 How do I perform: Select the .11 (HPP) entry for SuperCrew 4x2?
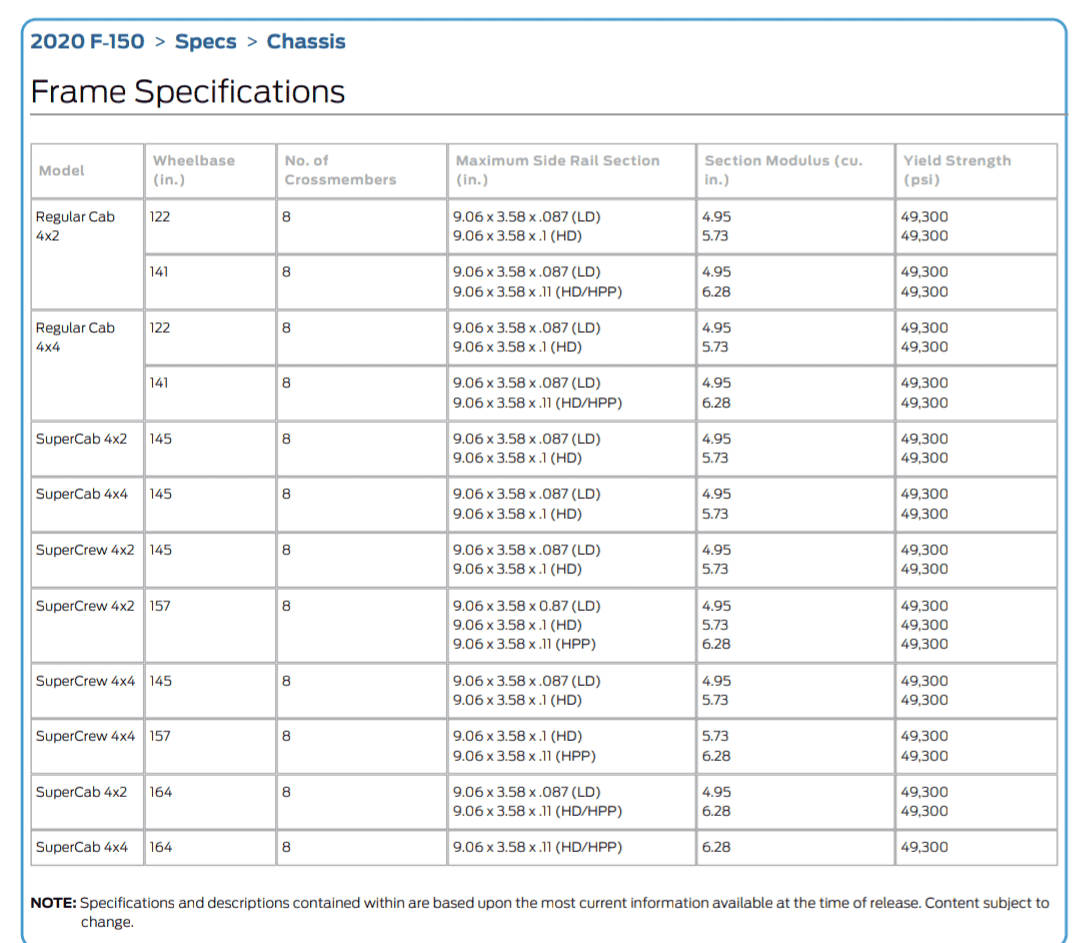tap(524, 644)
